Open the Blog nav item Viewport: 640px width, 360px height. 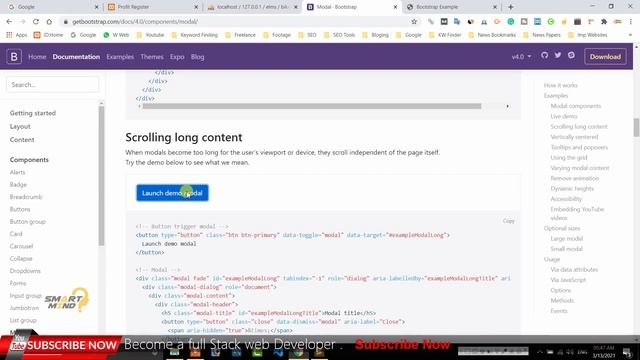click(x=198, y=57)
